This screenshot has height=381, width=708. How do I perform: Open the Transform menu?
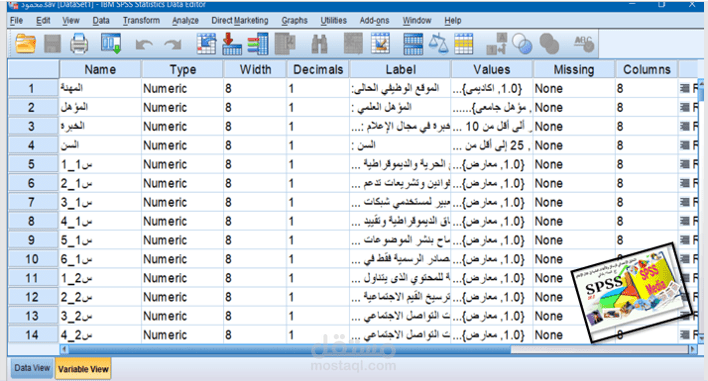click(x=141, y=20)
